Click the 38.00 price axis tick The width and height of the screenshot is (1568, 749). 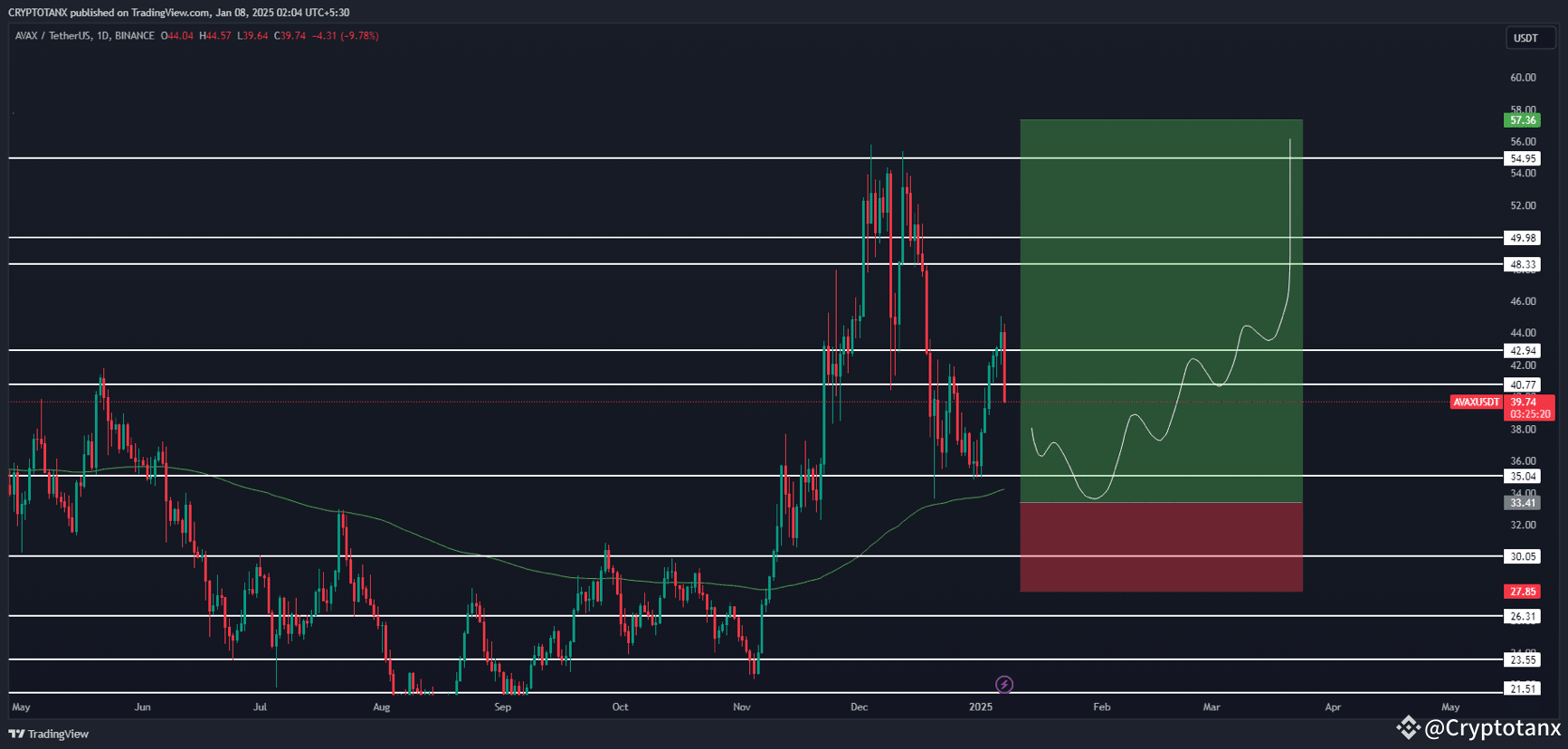(1523, 429)
